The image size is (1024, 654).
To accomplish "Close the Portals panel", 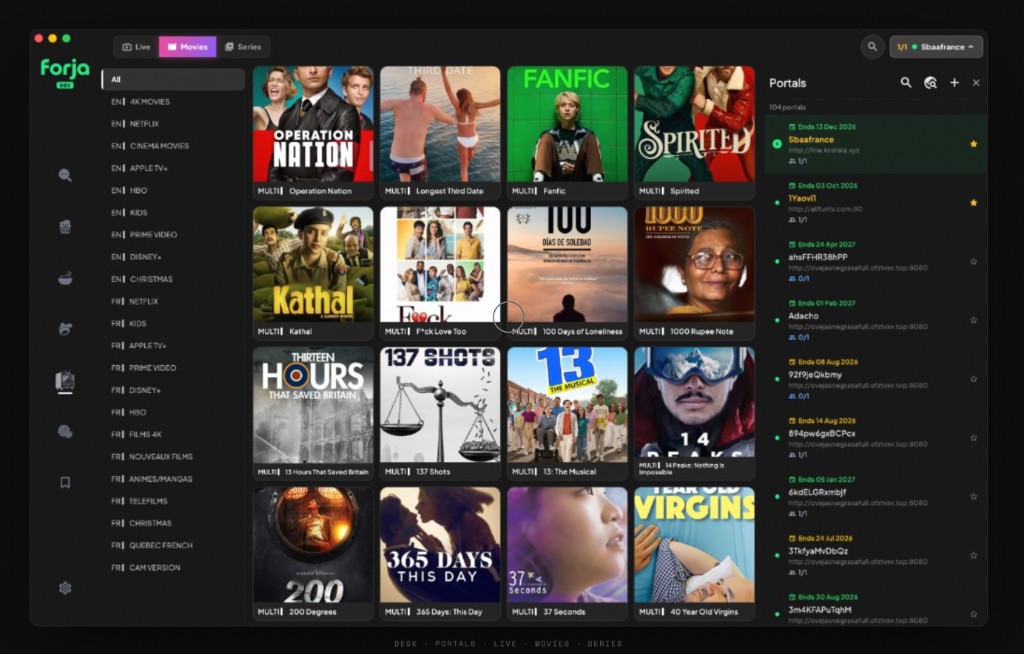I will click(976, 82).
